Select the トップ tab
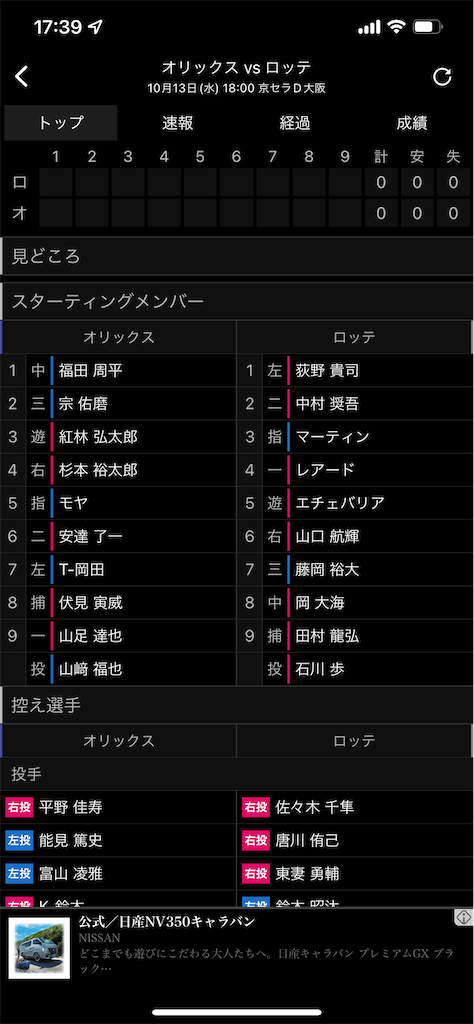 pyautogui.click(x=61, y=123)
